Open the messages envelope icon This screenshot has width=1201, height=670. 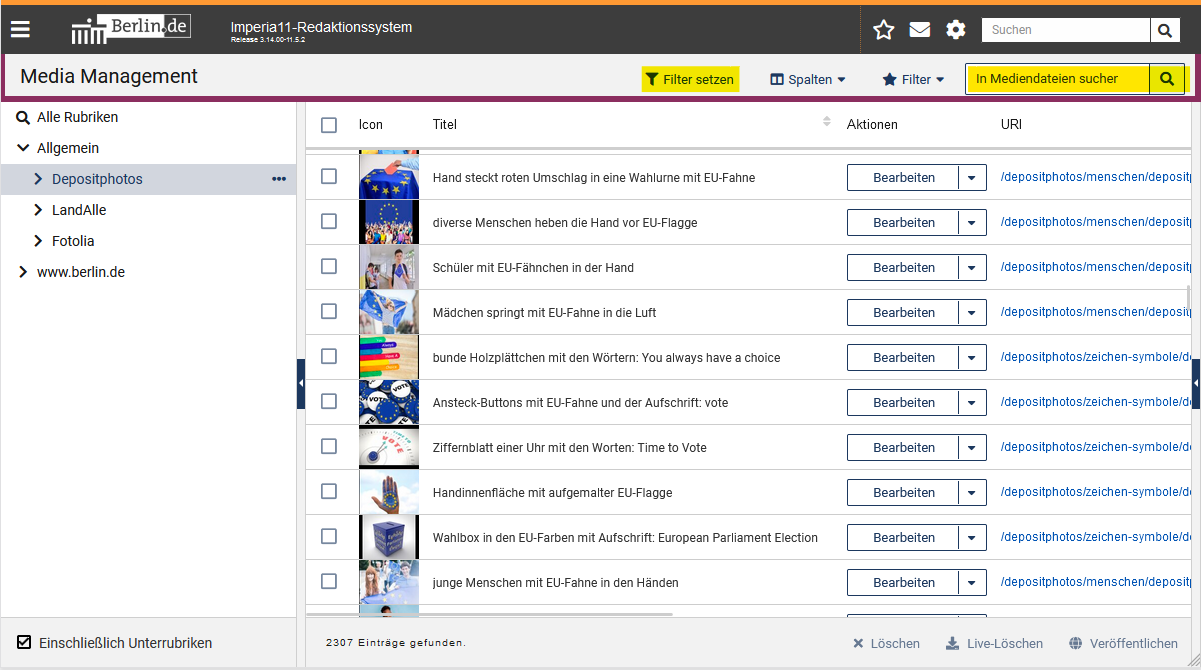(919, 30)
